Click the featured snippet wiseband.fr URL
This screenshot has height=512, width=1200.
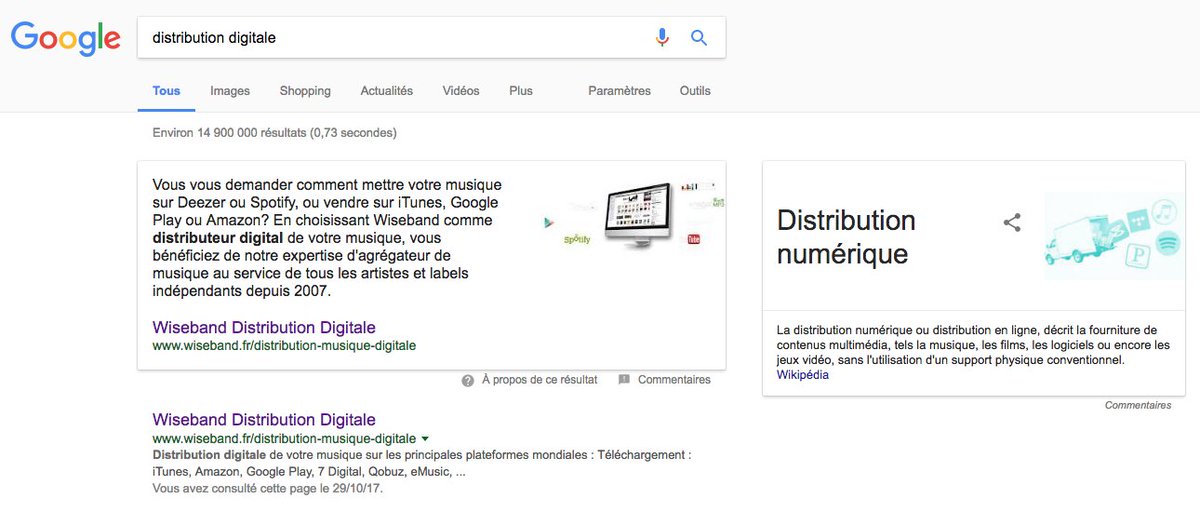tap(284, 346)
